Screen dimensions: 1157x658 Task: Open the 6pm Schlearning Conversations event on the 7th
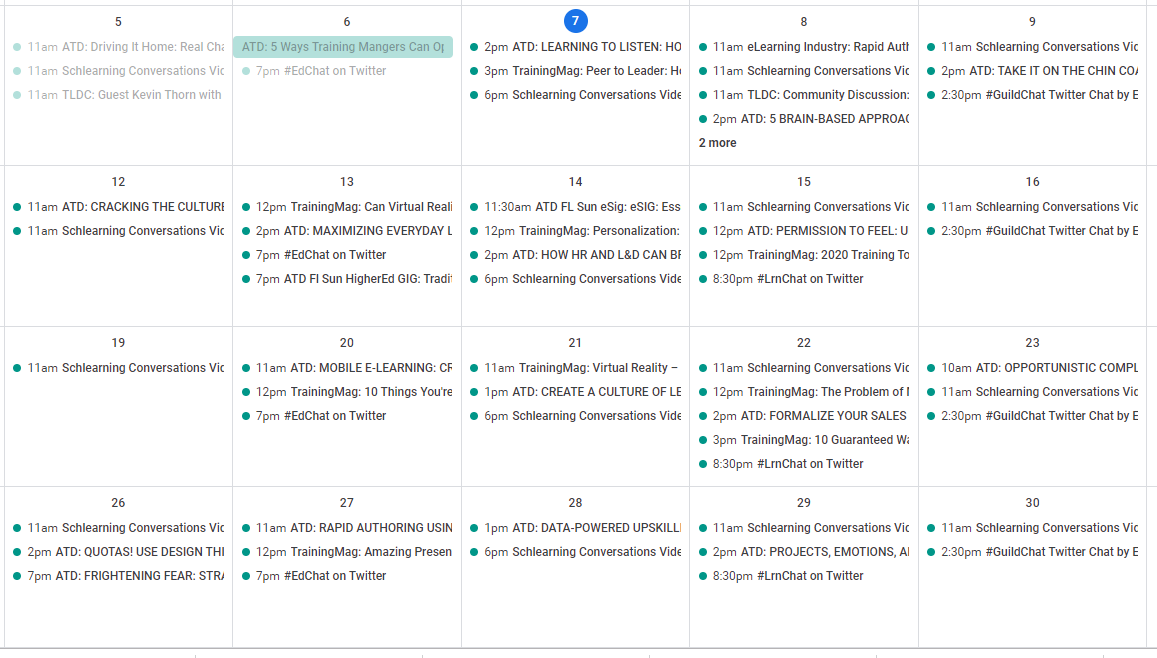click(x=576, y=95)
